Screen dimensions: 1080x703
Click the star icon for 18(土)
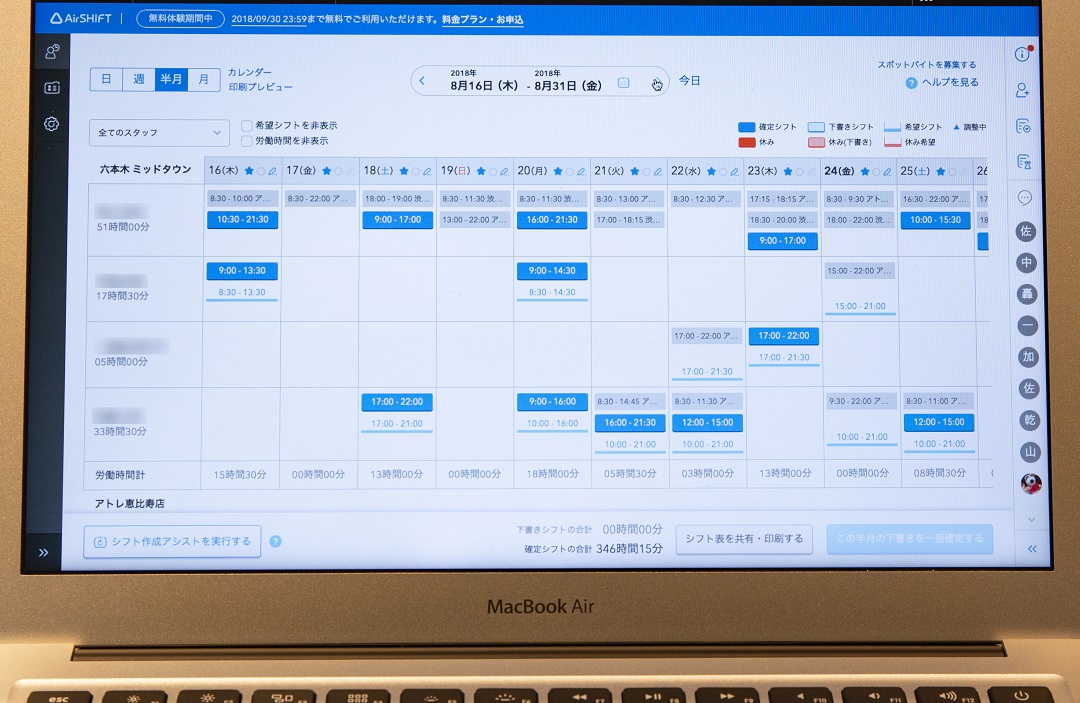404,171
